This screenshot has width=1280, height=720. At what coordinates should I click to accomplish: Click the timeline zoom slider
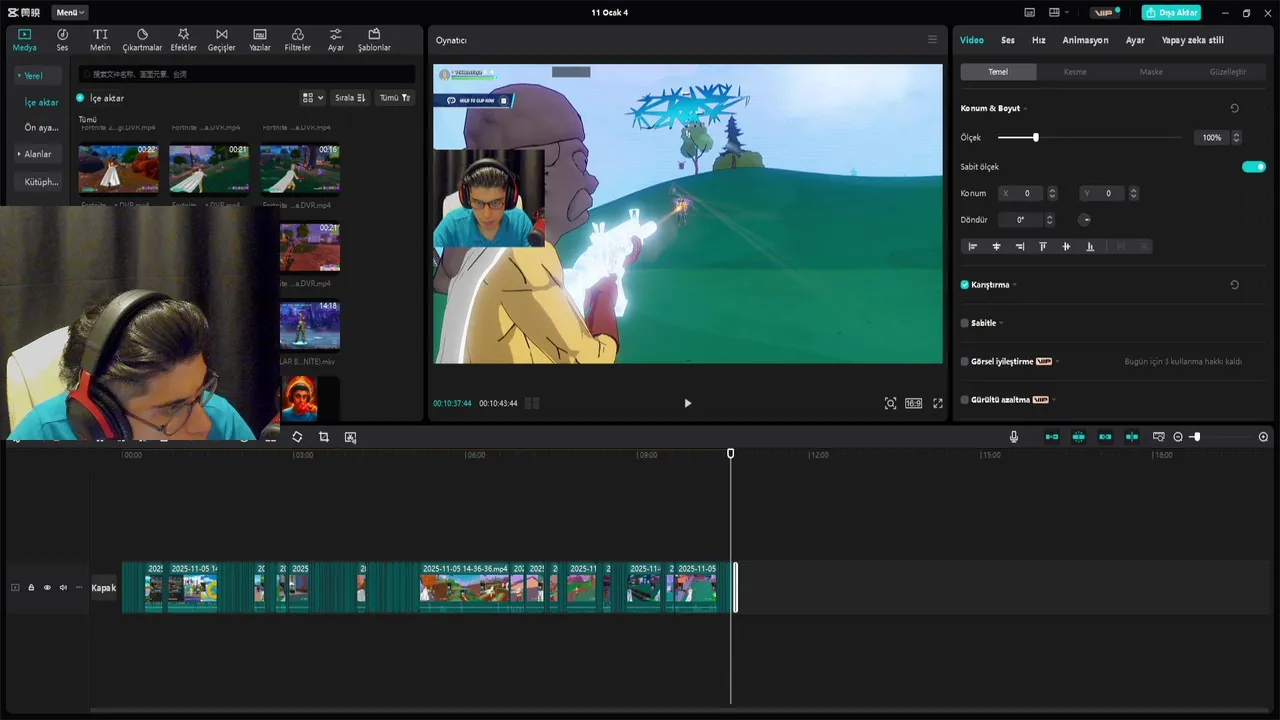point(1220,437)
